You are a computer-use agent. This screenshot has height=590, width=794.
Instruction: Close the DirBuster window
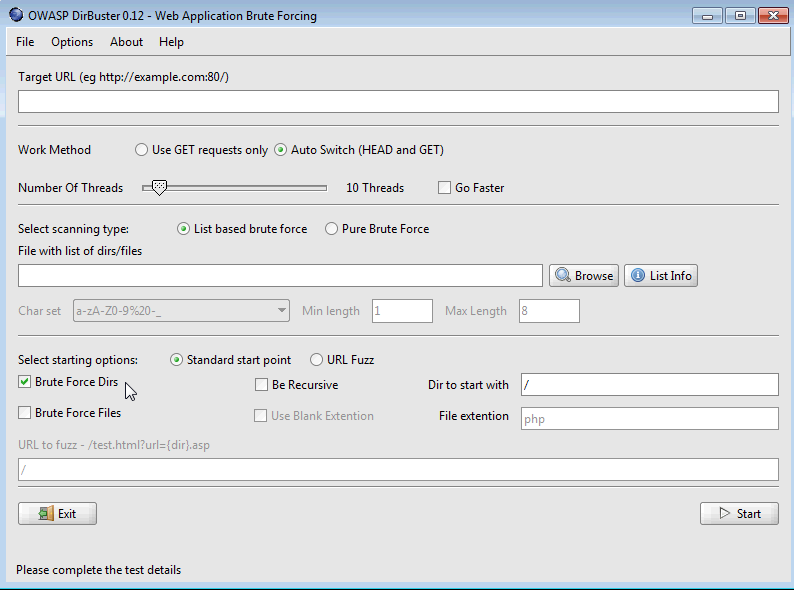(773, 16)
